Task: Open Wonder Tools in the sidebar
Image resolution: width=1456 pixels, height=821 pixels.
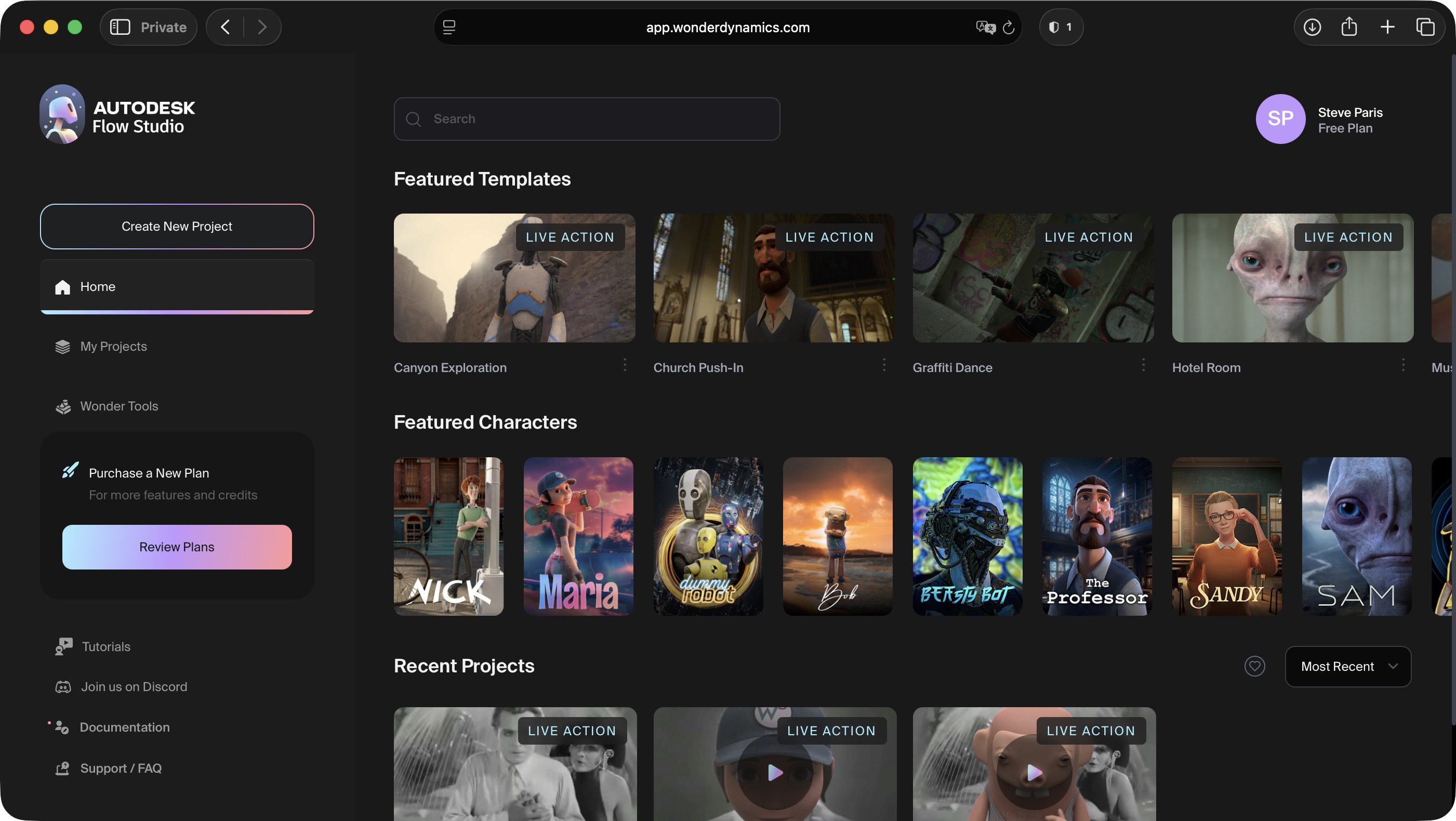Action: point(118,406)
